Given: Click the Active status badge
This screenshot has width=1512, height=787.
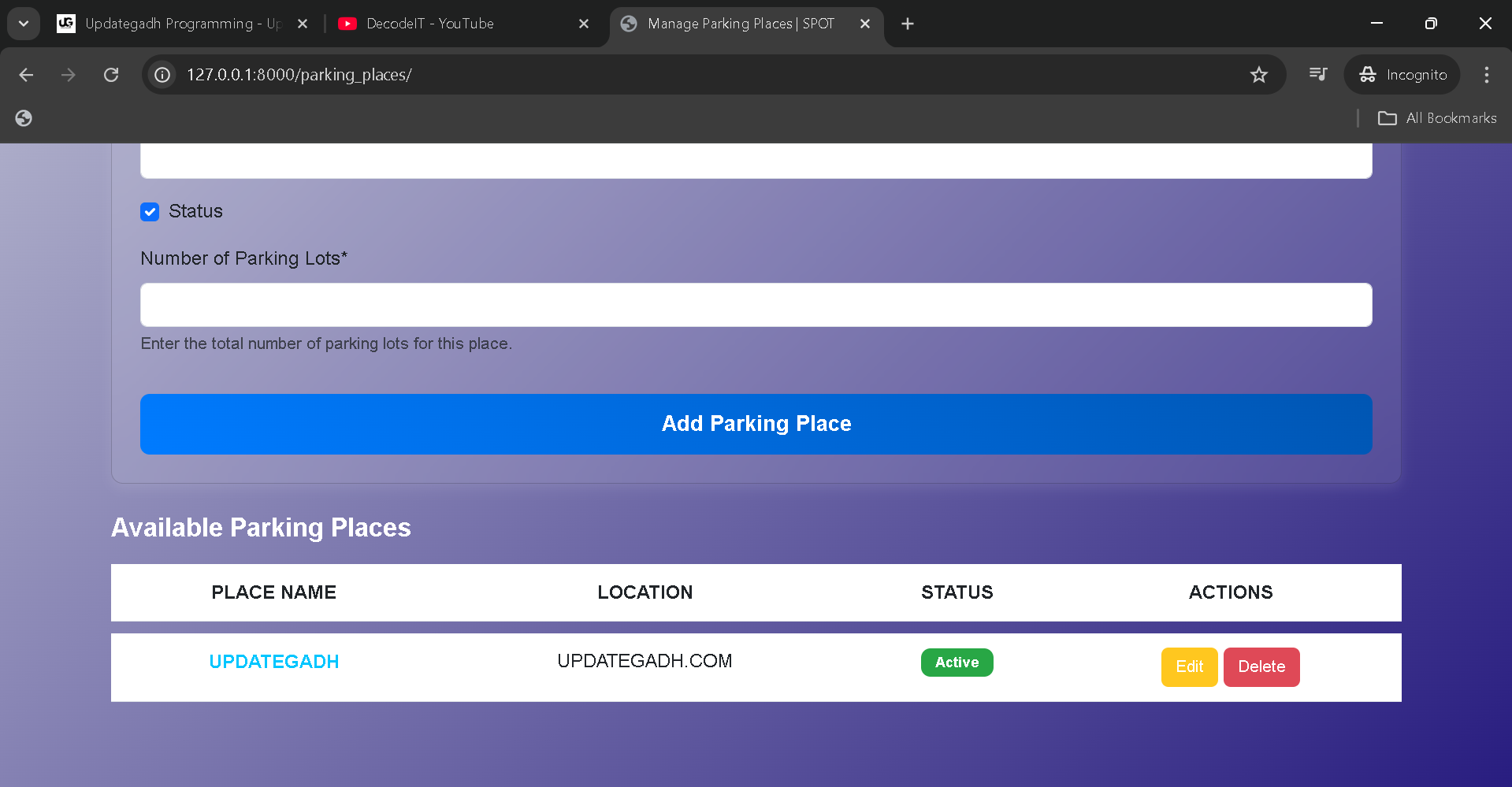Looking at the screenshot, I should coord(957,663).
